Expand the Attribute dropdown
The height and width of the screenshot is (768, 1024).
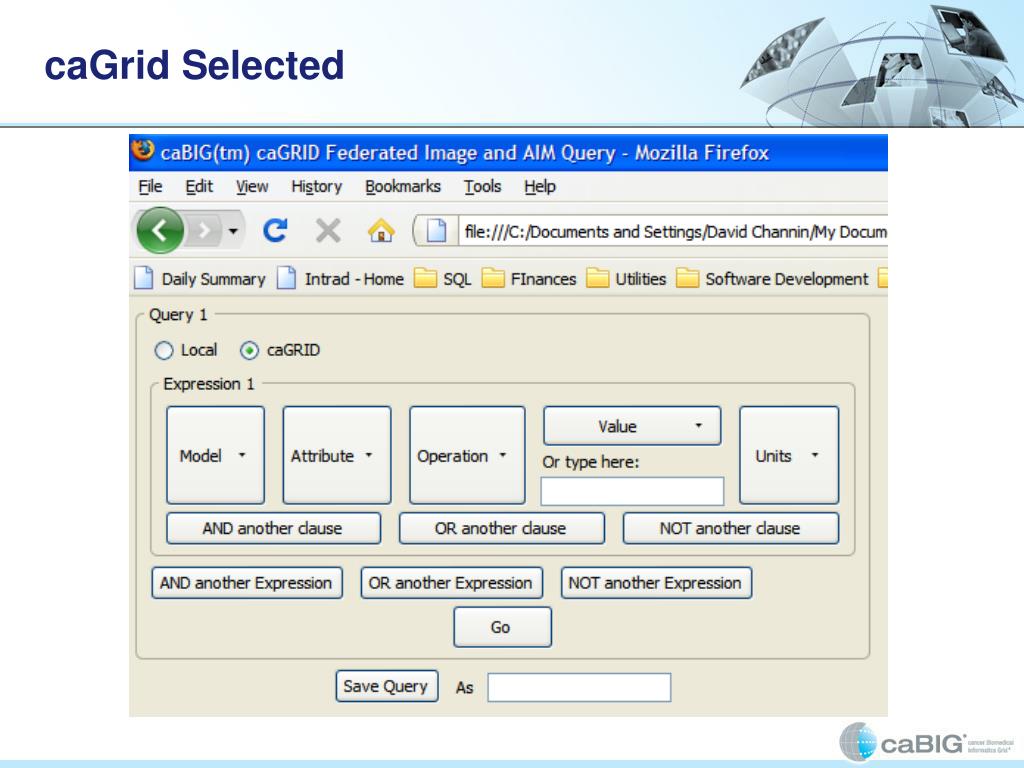pos(337,455)
